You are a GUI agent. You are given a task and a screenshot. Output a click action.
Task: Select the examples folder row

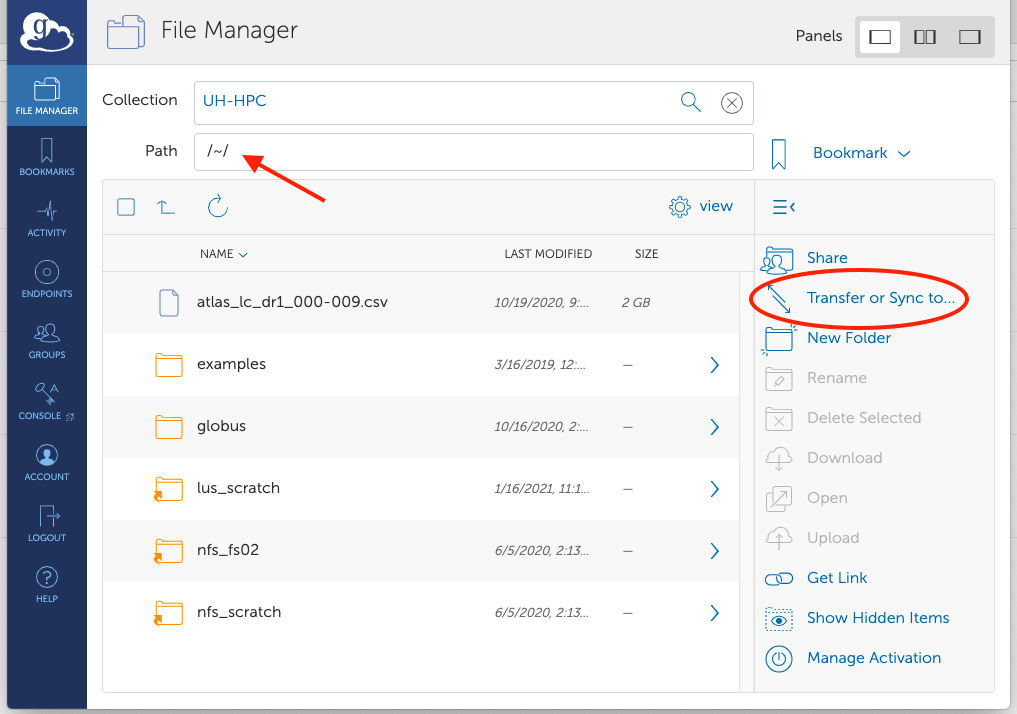click(421, 364)
